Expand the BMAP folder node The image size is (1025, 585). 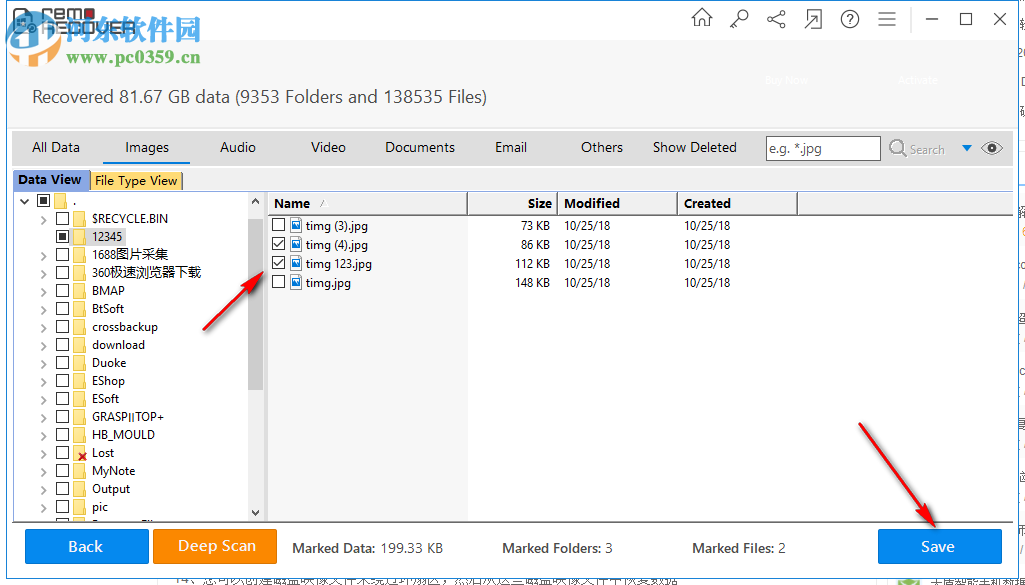[x=44, y=291]
